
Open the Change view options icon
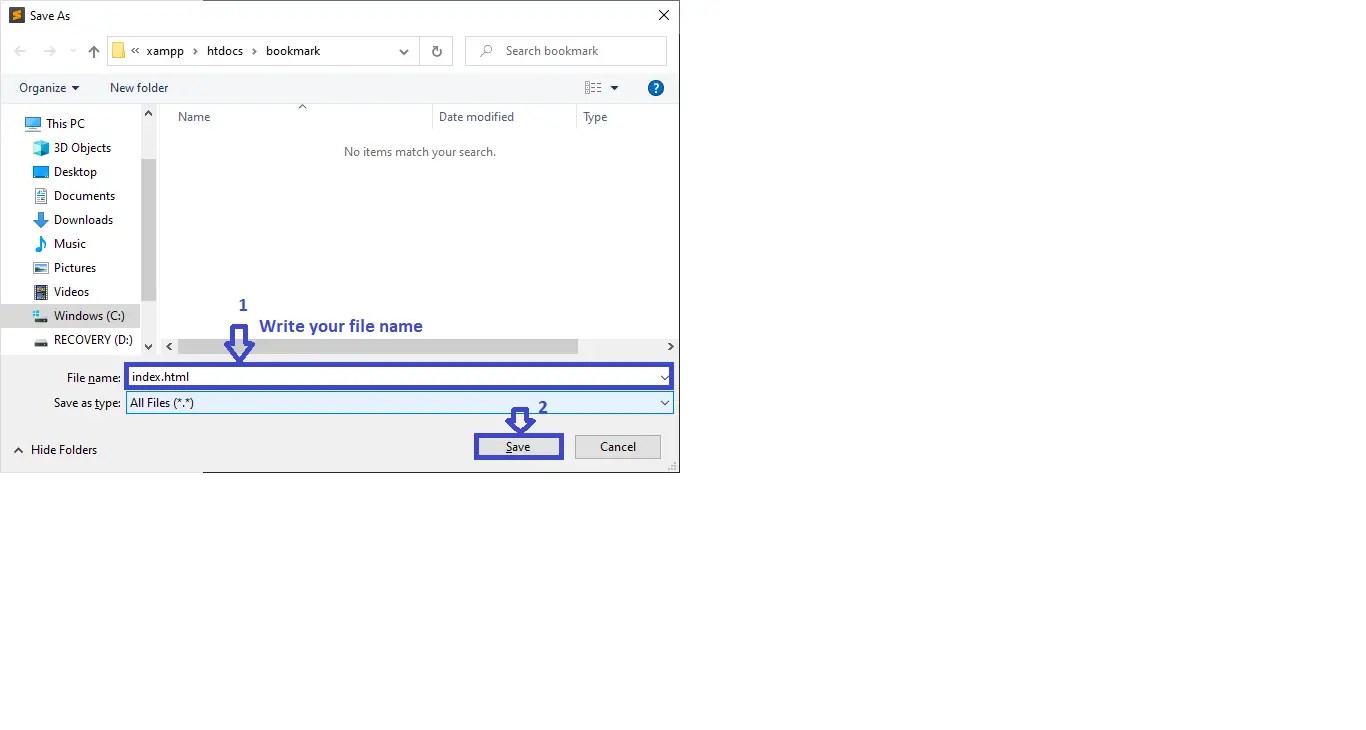point(594,88)
